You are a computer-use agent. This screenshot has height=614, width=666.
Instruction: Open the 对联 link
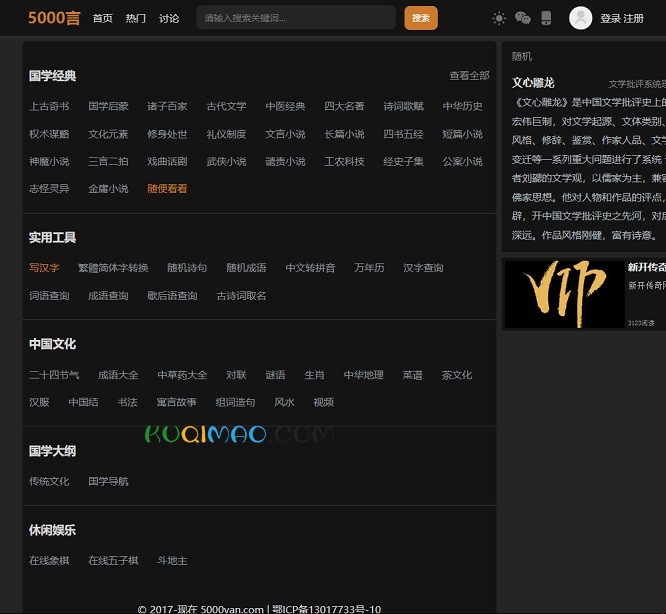tap(237, 375)
